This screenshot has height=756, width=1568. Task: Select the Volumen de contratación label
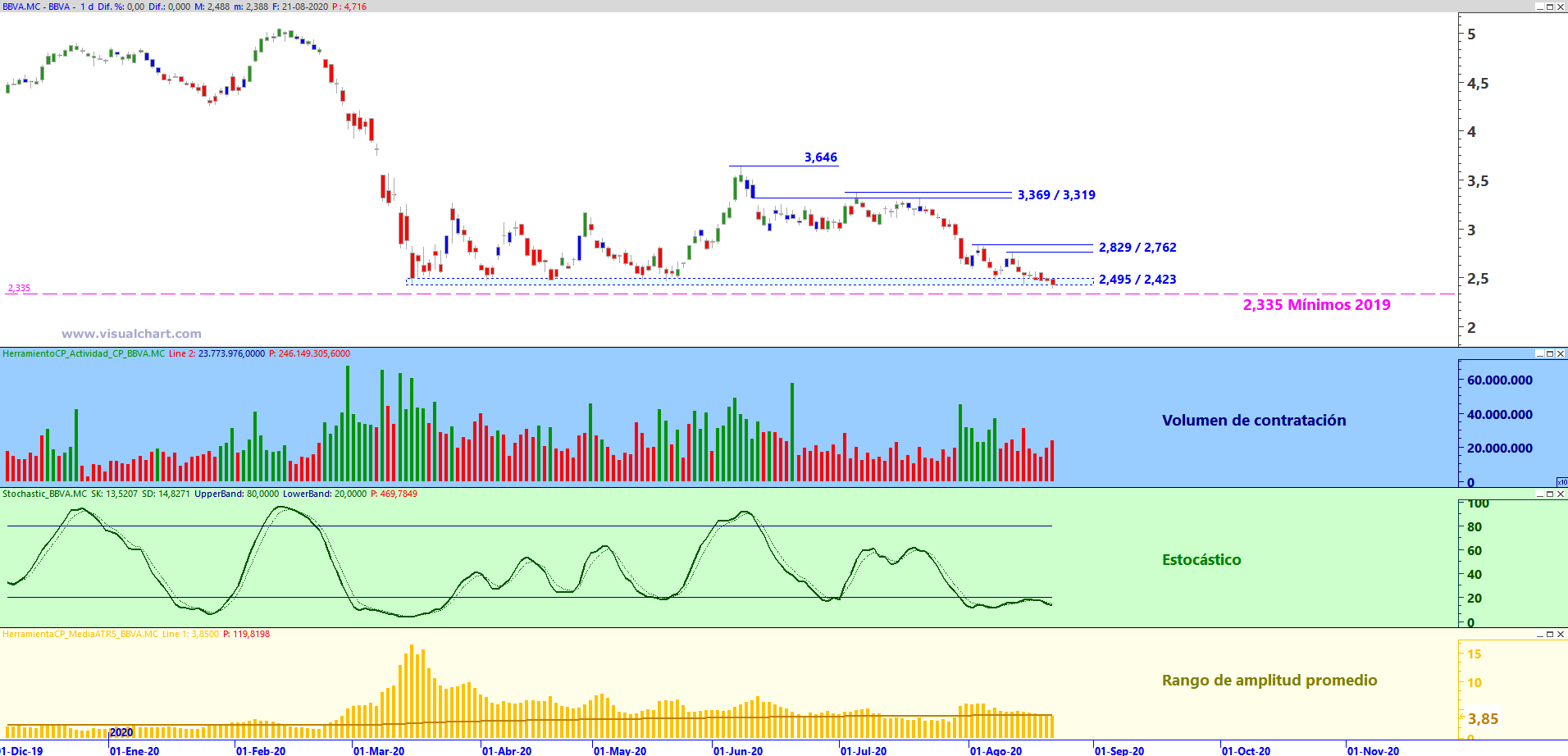(1254, 421)
